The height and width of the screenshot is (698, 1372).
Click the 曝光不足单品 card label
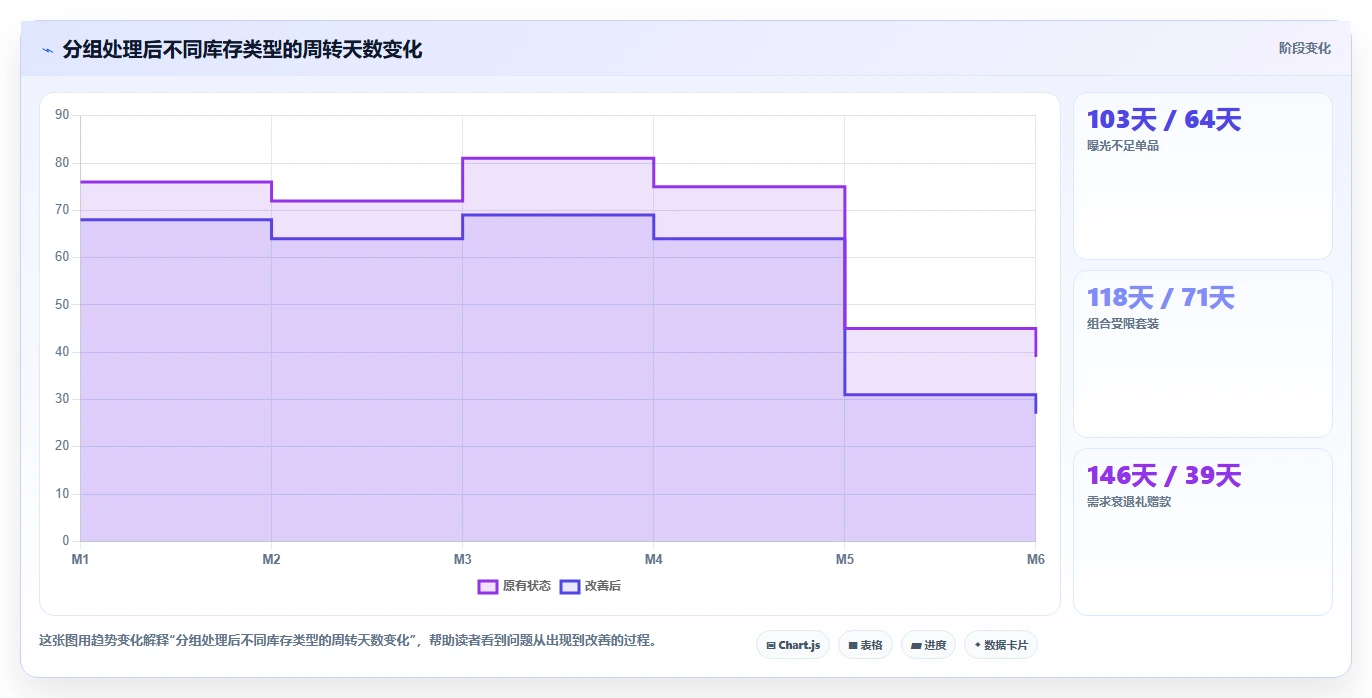[x=1123, y=146]
